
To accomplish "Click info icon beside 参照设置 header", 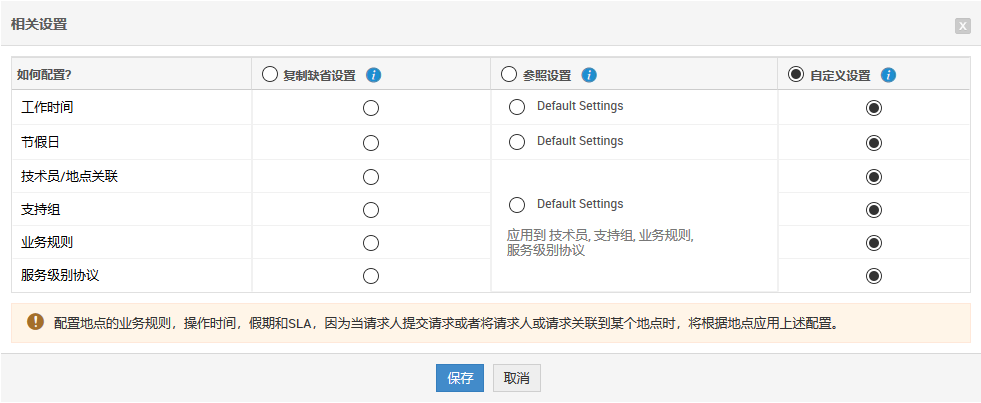I will pyautogui.click(x=589, y=75).
